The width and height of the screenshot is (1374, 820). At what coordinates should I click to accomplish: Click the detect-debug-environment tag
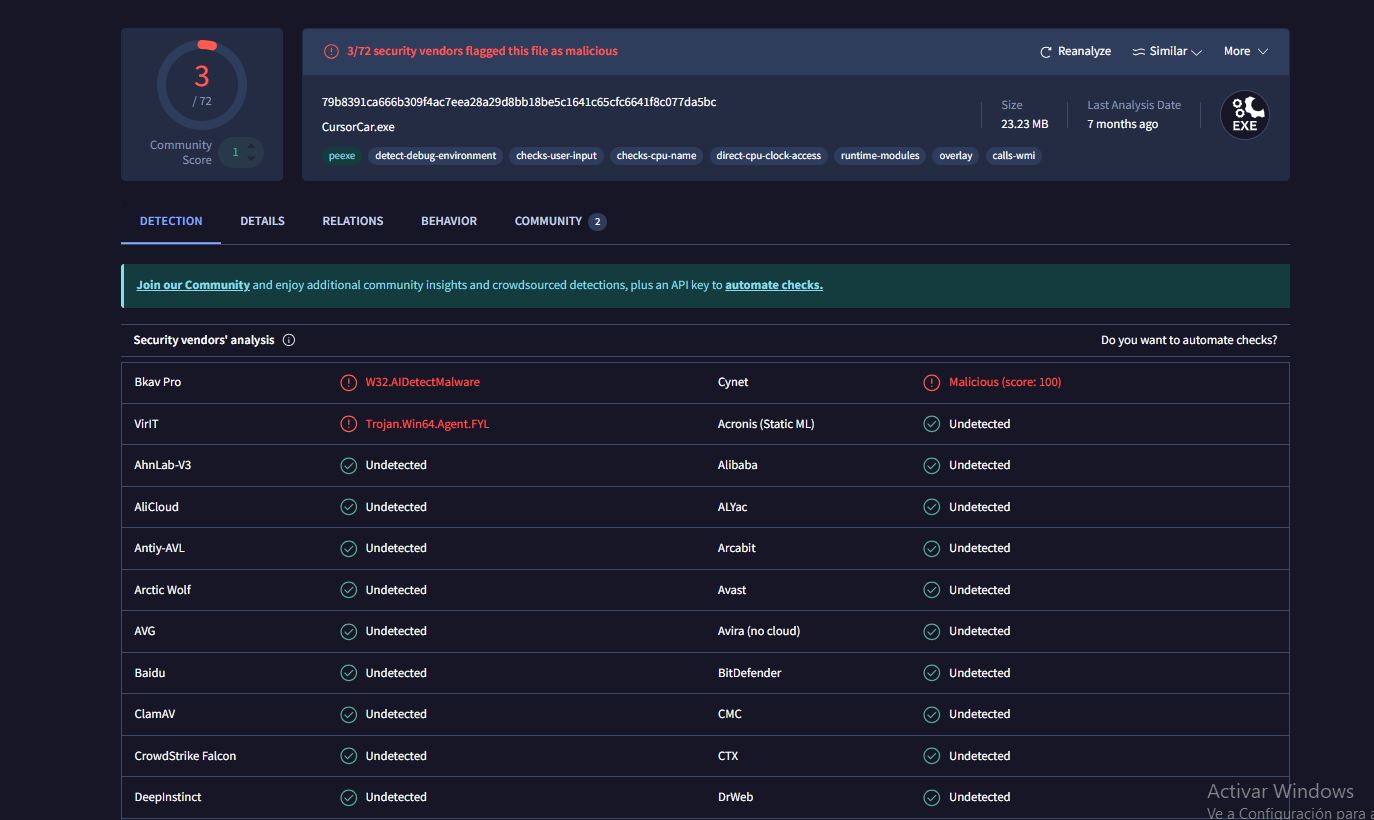pyautogui.click(x=436, y=156)
